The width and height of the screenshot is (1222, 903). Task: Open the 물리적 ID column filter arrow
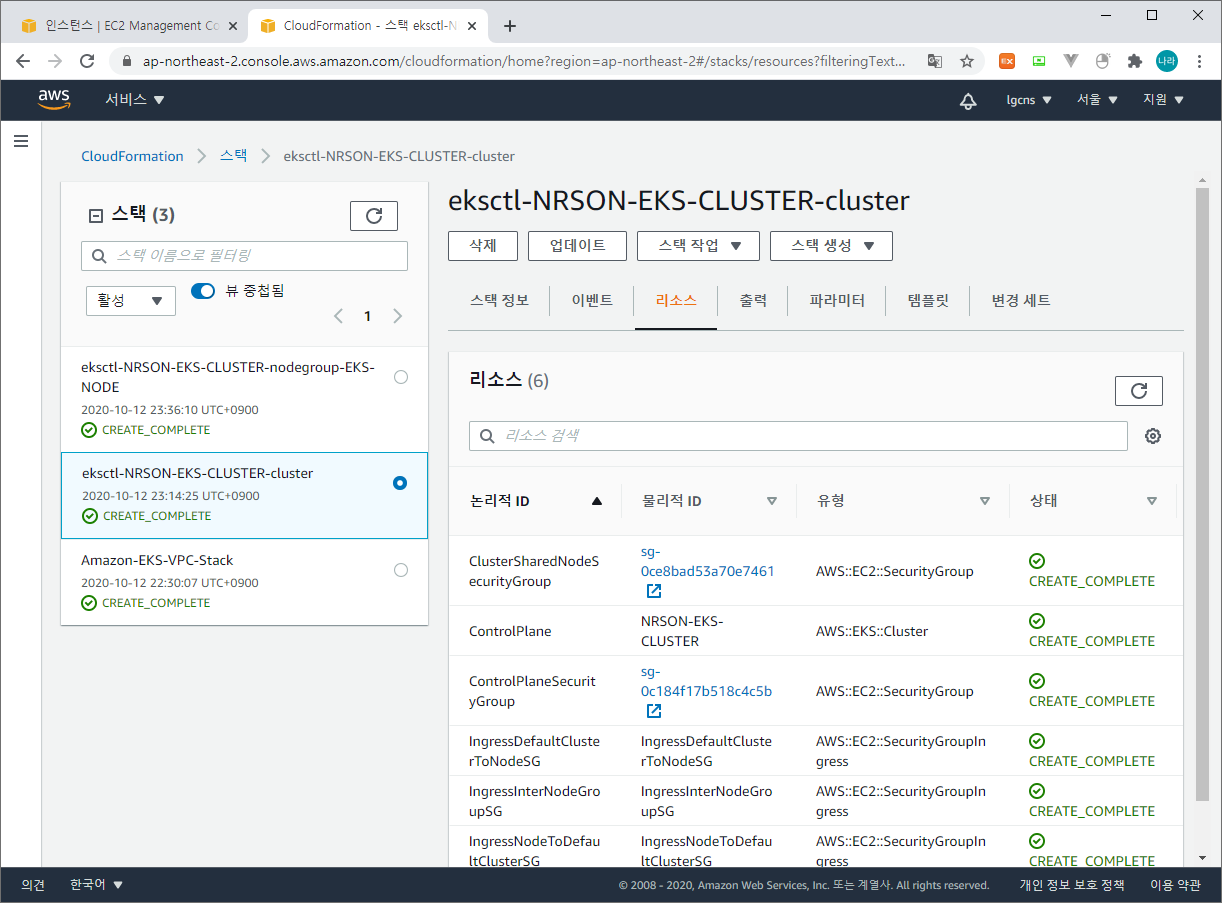[771, 501]
